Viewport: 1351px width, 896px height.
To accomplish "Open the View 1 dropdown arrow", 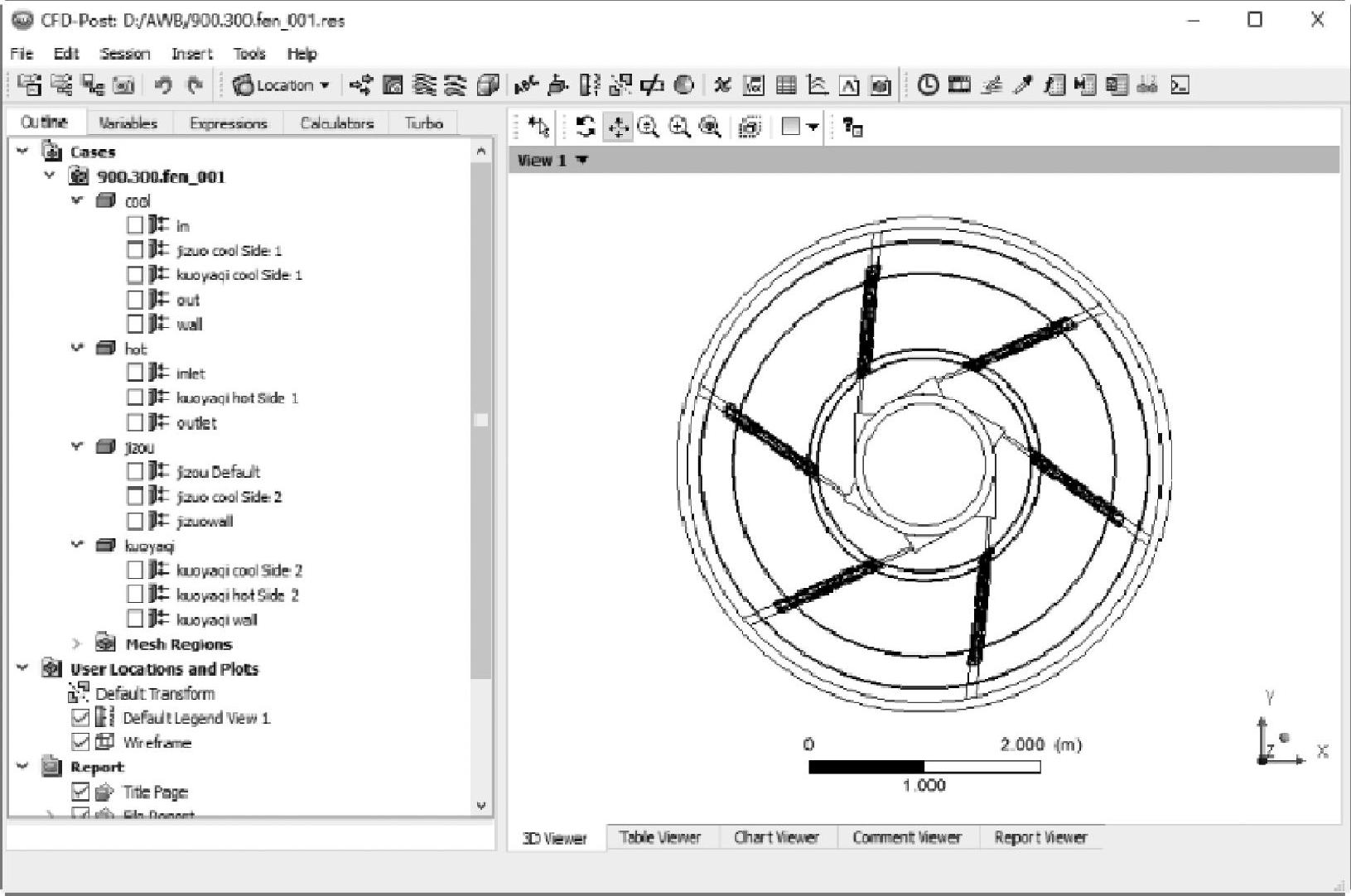I will pyautogui.click(x=582, y=161).
